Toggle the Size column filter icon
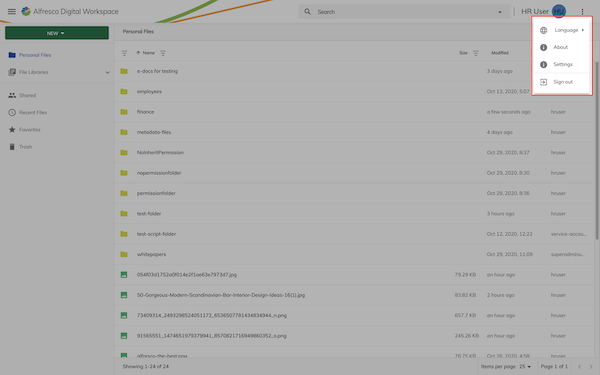The image size is (600, 375). click(x=476, y=53)
